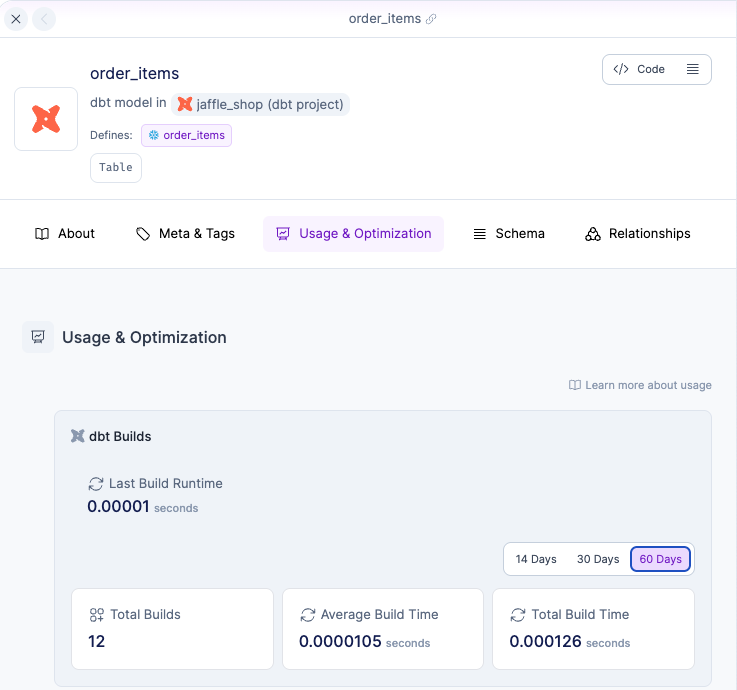This screenshot has width=737, height=690.
Task: Open the jaffle_shop (dbt project) chip
Action: (x=260, y=104)
